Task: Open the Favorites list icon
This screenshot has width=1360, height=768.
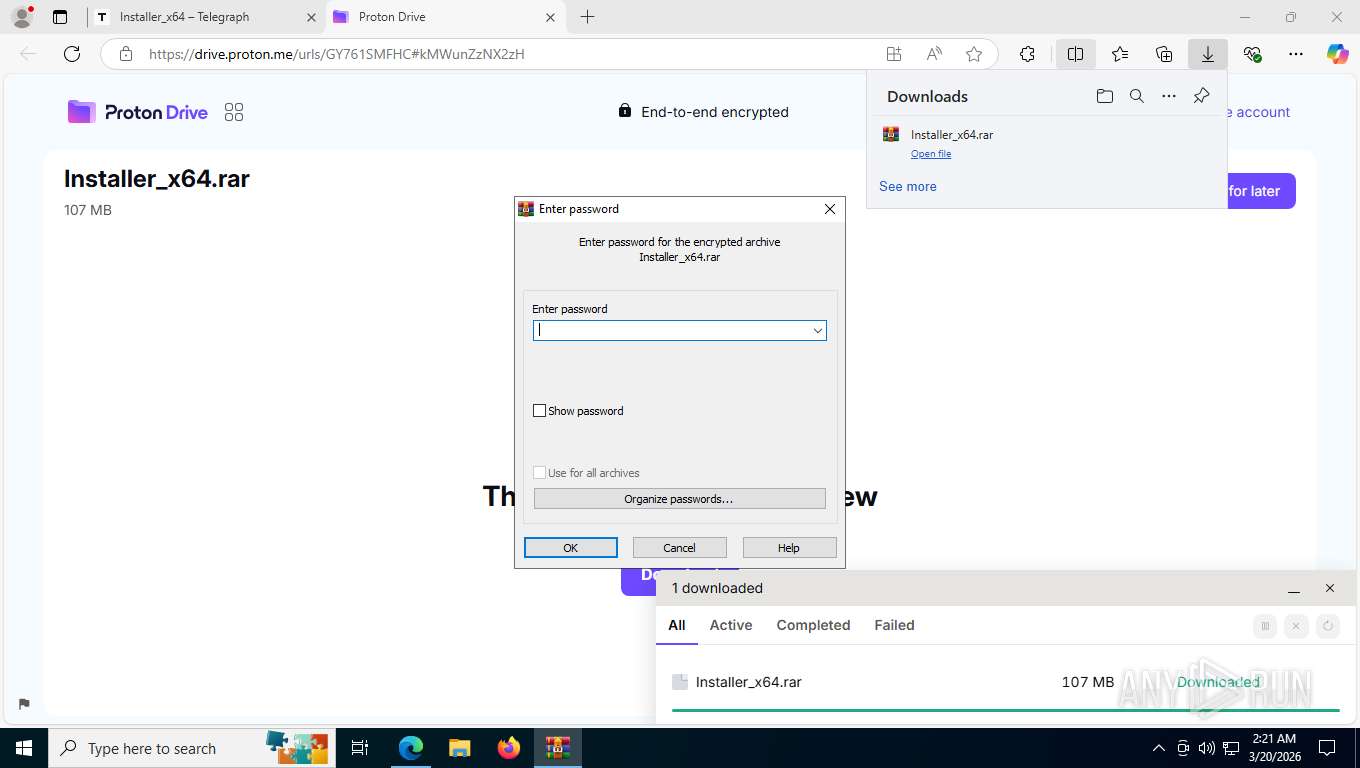Action: pos(1119,54)
